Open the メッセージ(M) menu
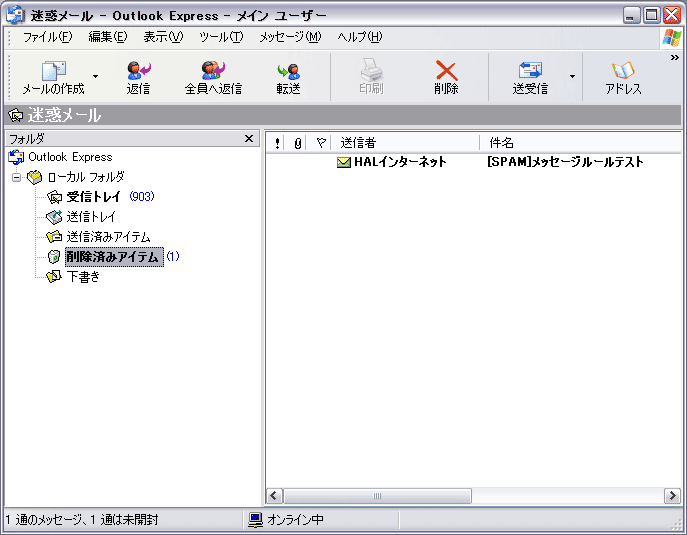The width and height of the screenshot is (687, 535). point(290,37)
